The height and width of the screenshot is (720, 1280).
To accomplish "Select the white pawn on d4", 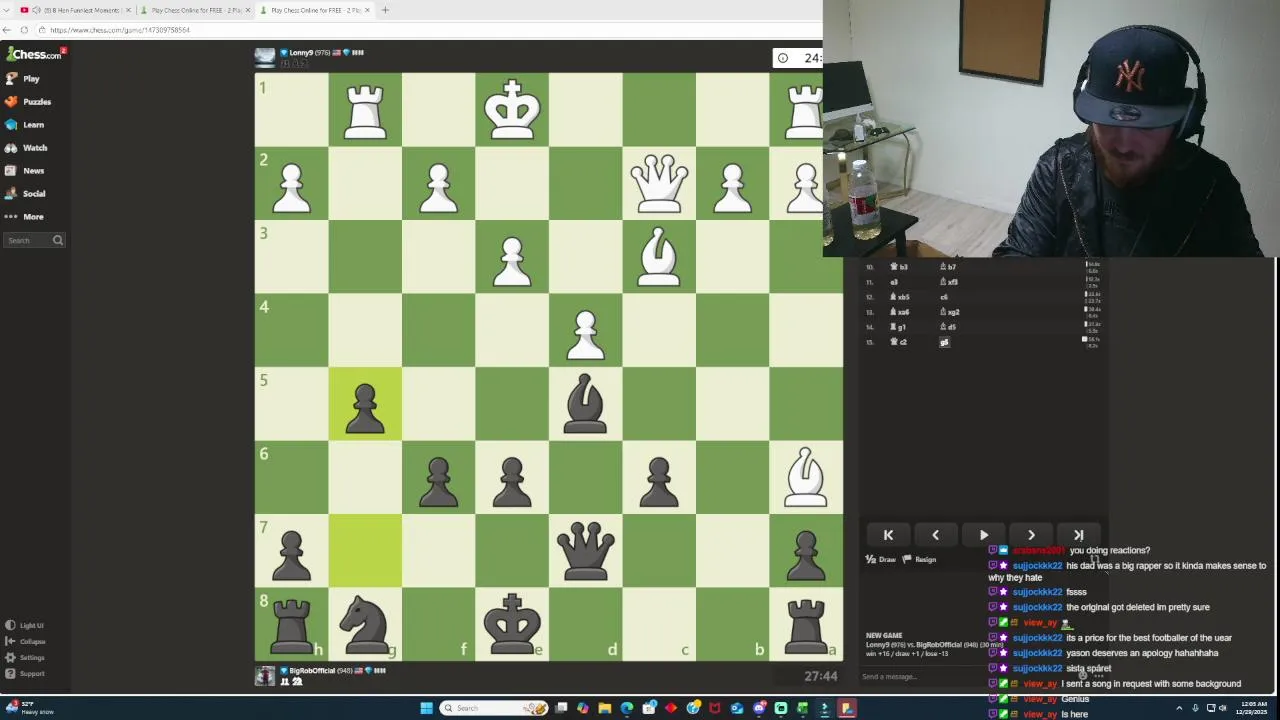I will coord(586,330).
